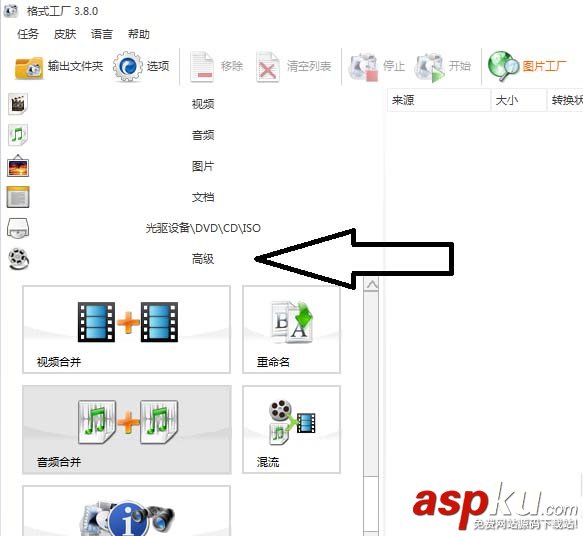
Task: Open the 语言 menu
Action: tap(102, 34)
